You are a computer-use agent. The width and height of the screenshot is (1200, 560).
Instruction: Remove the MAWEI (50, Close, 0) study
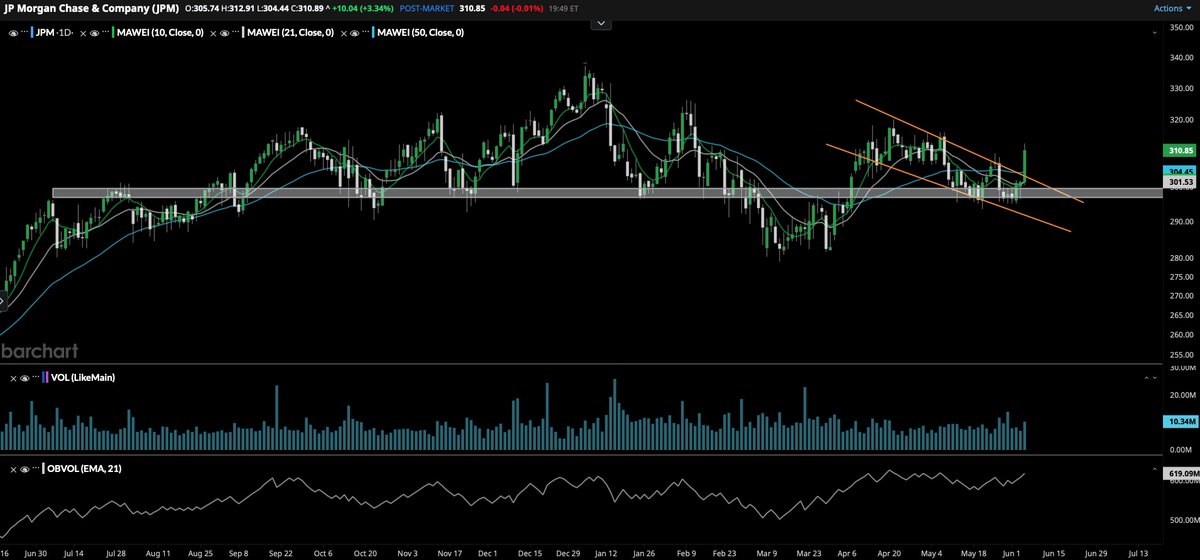tap(343, 33)
